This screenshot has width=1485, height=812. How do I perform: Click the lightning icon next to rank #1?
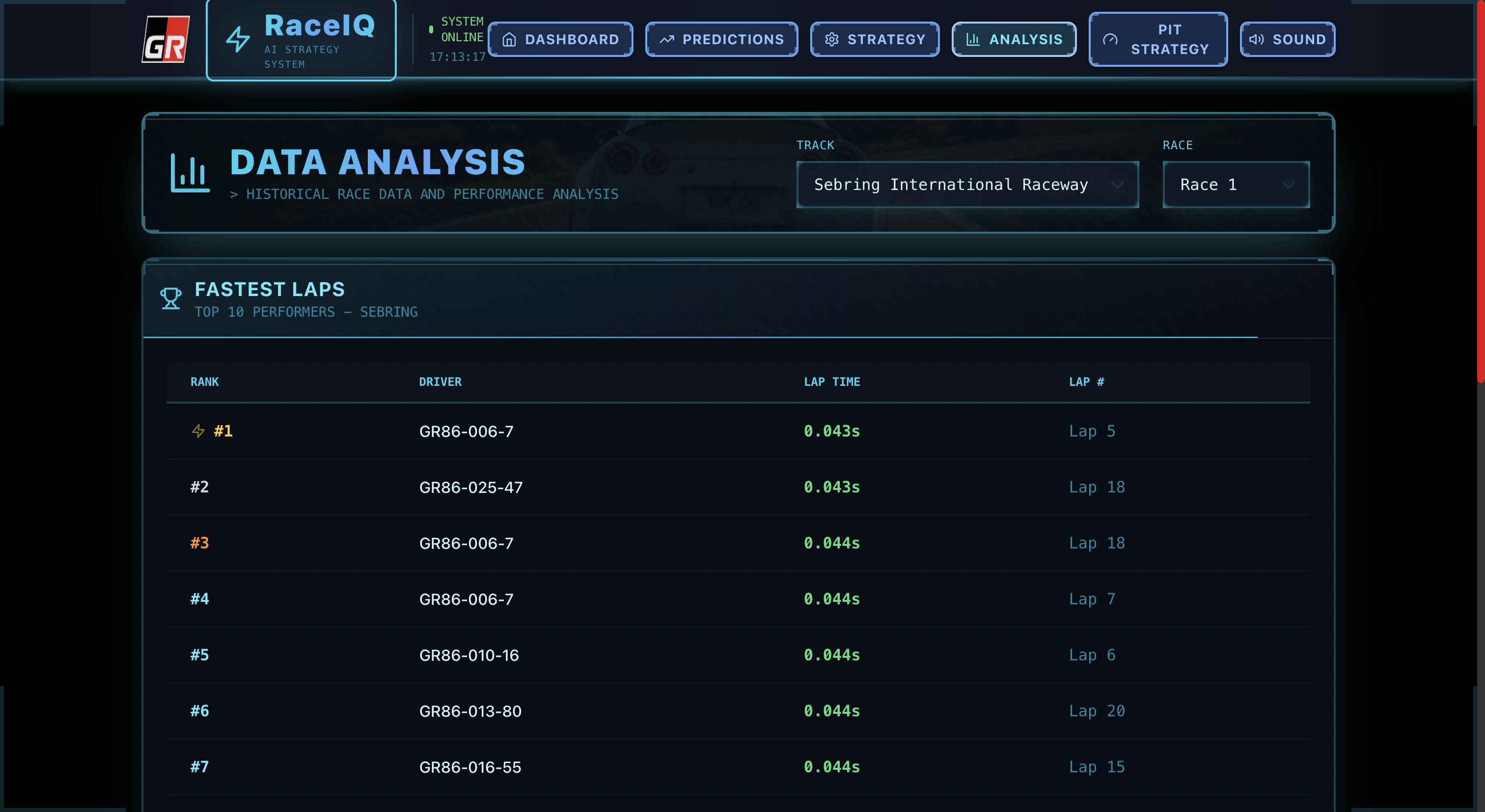click(x=198, y=431)
